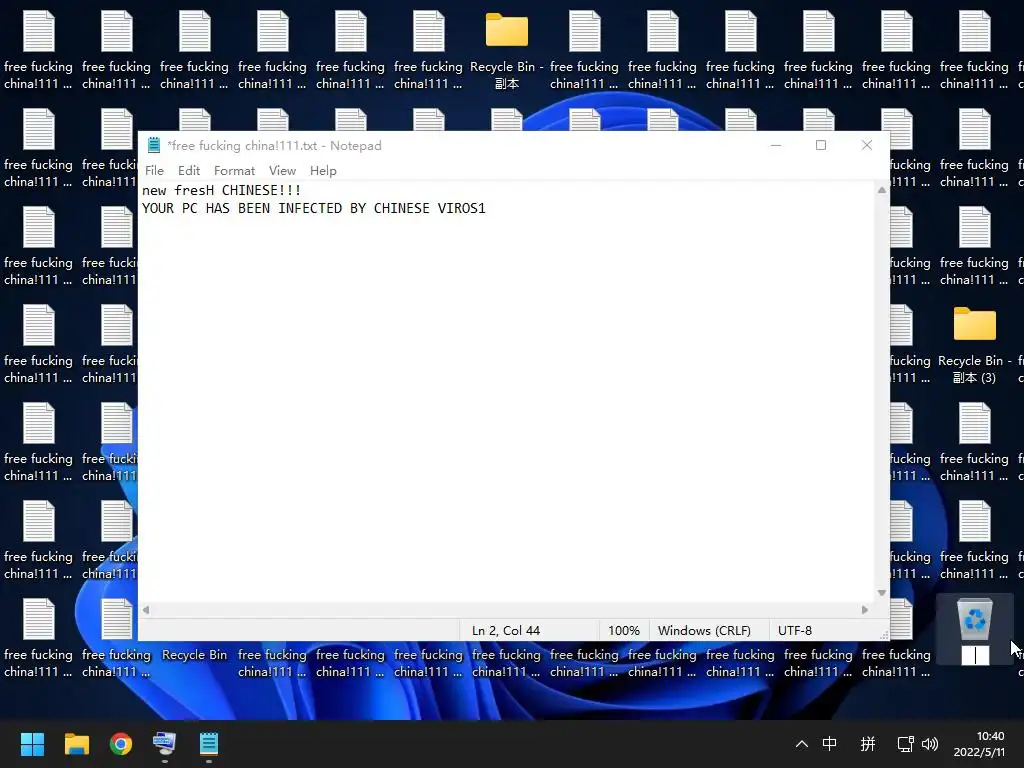1024x768 pixels.
Task: Click the Notepad icon in the title bar
Action: 154,145
